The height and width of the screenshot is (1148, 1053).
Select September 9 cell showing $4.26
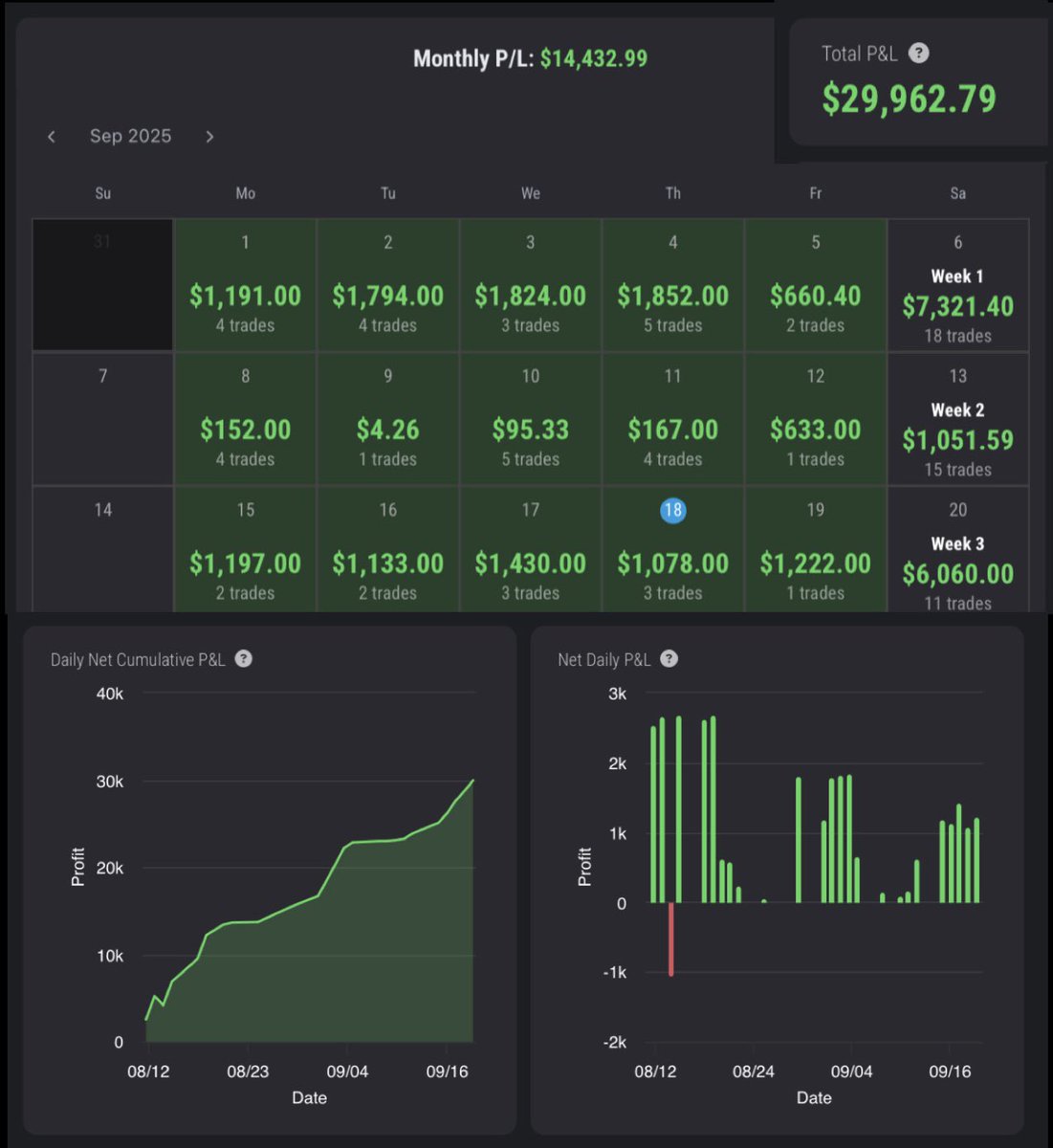point(388,419)
